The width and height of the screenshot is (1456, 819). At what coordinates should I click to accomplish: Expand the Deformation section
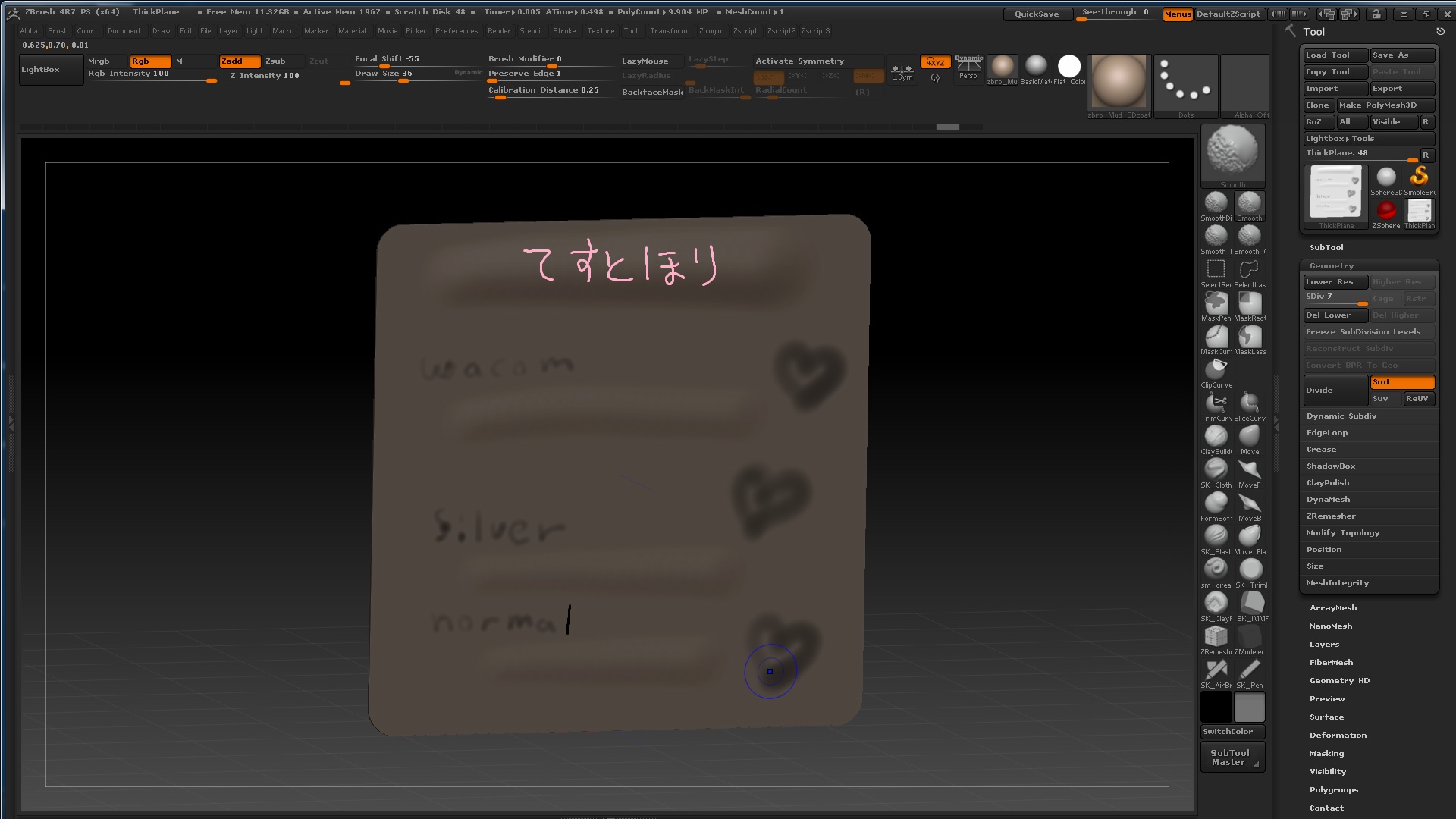[x=1338, y=736]
